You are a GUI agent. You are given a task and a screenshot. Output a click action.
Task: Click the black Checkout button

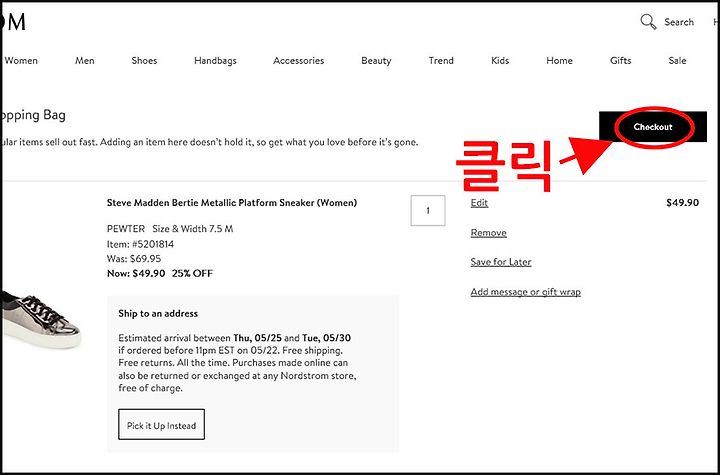coord(652,127)
